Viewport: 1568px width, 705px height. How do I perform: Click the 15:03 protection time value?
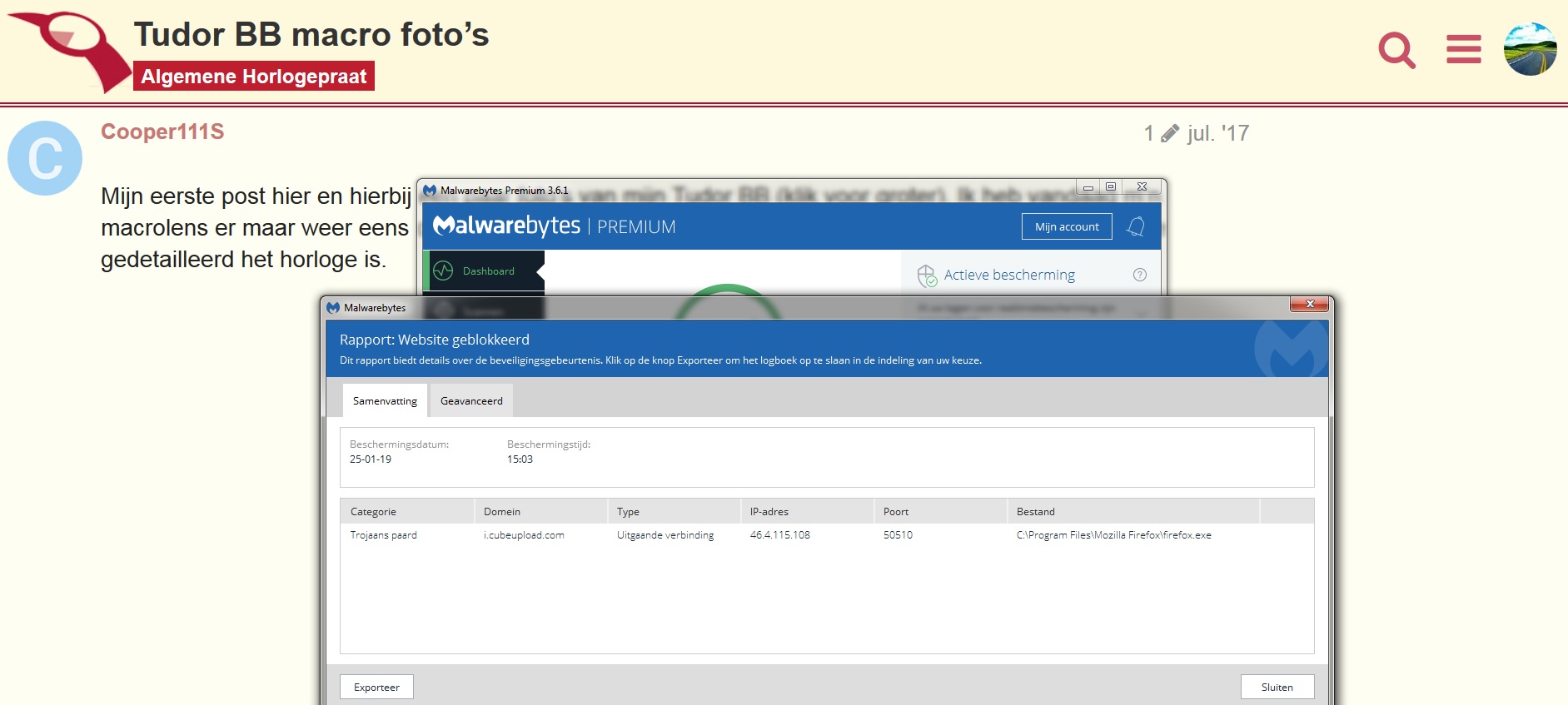(520, 459)
